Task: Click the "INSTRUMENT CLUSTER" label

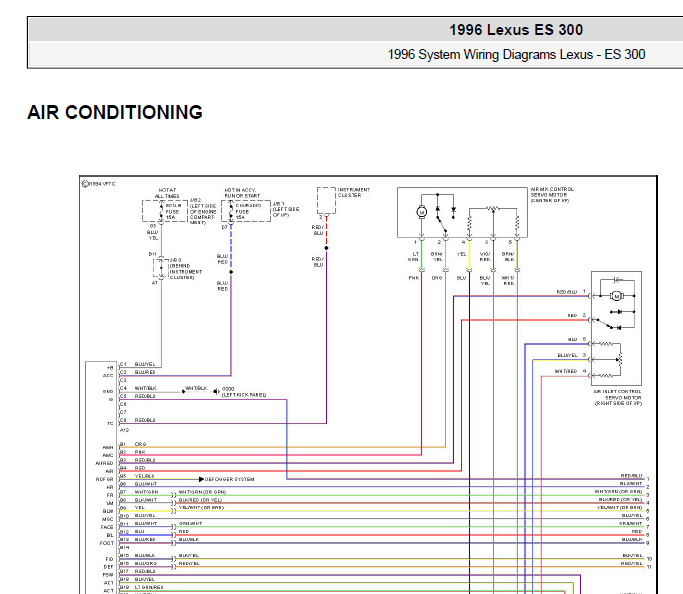Action: click(353, 192)
